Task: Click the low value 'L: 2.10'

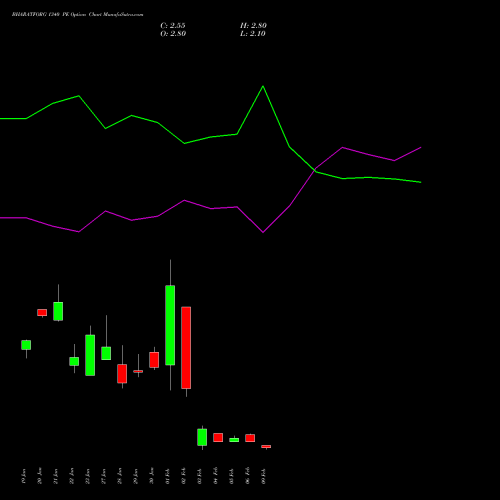Action: 253,34
